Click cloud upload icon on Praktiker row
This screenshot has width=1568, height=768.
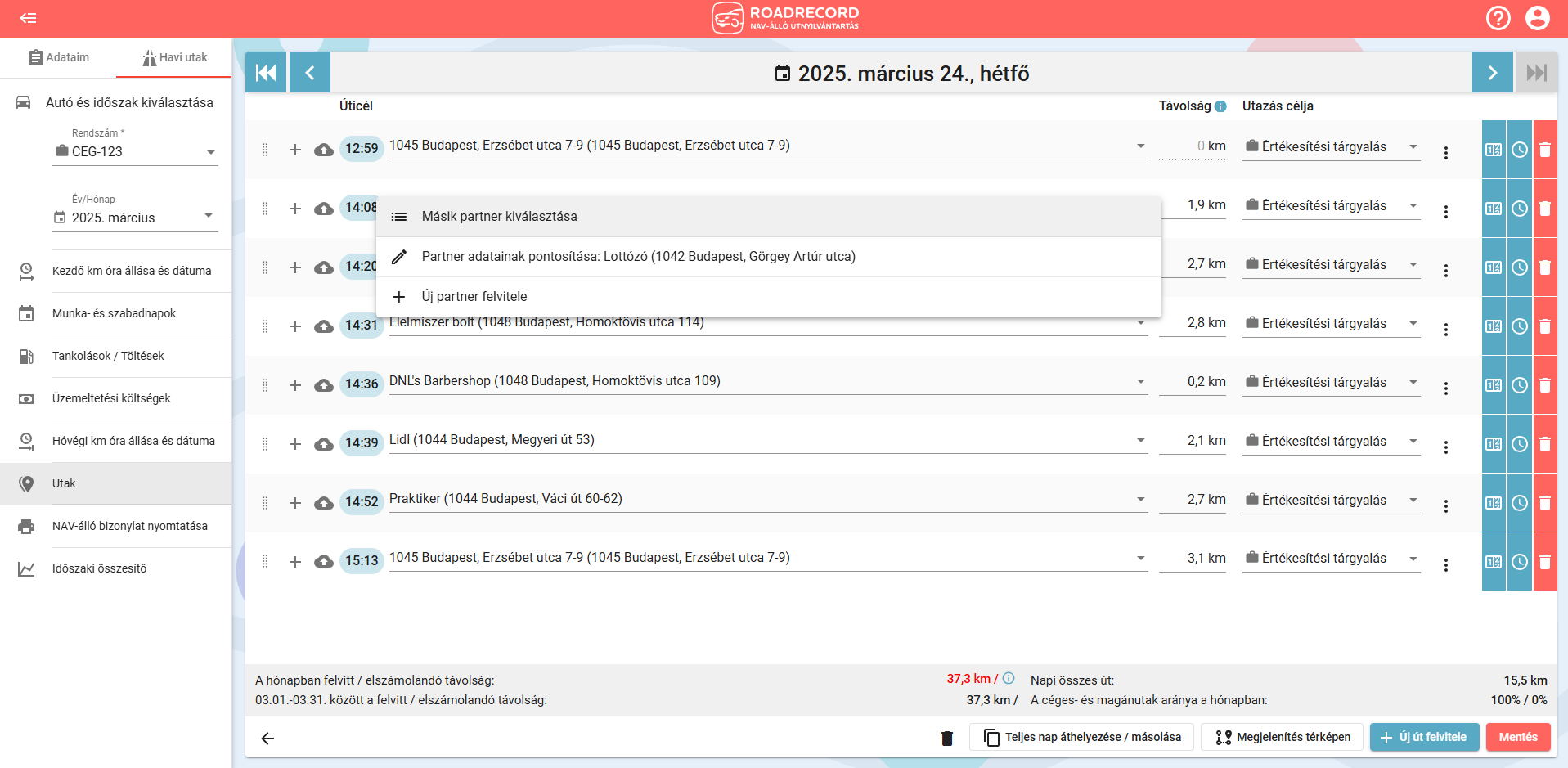[324, 503]
